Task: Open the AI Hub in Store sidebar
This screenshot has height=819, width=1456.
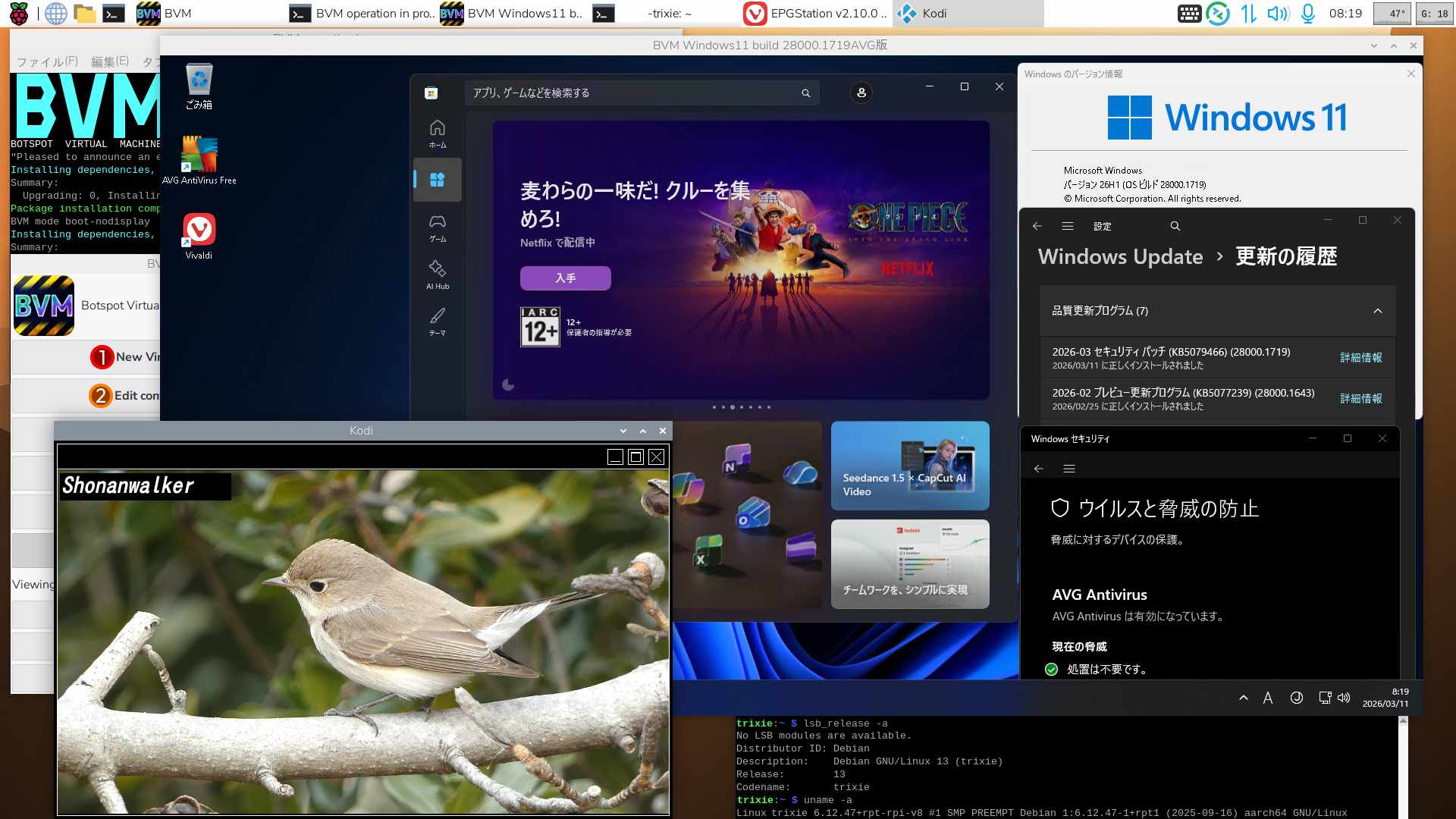Action: click(x=438, y=274)
